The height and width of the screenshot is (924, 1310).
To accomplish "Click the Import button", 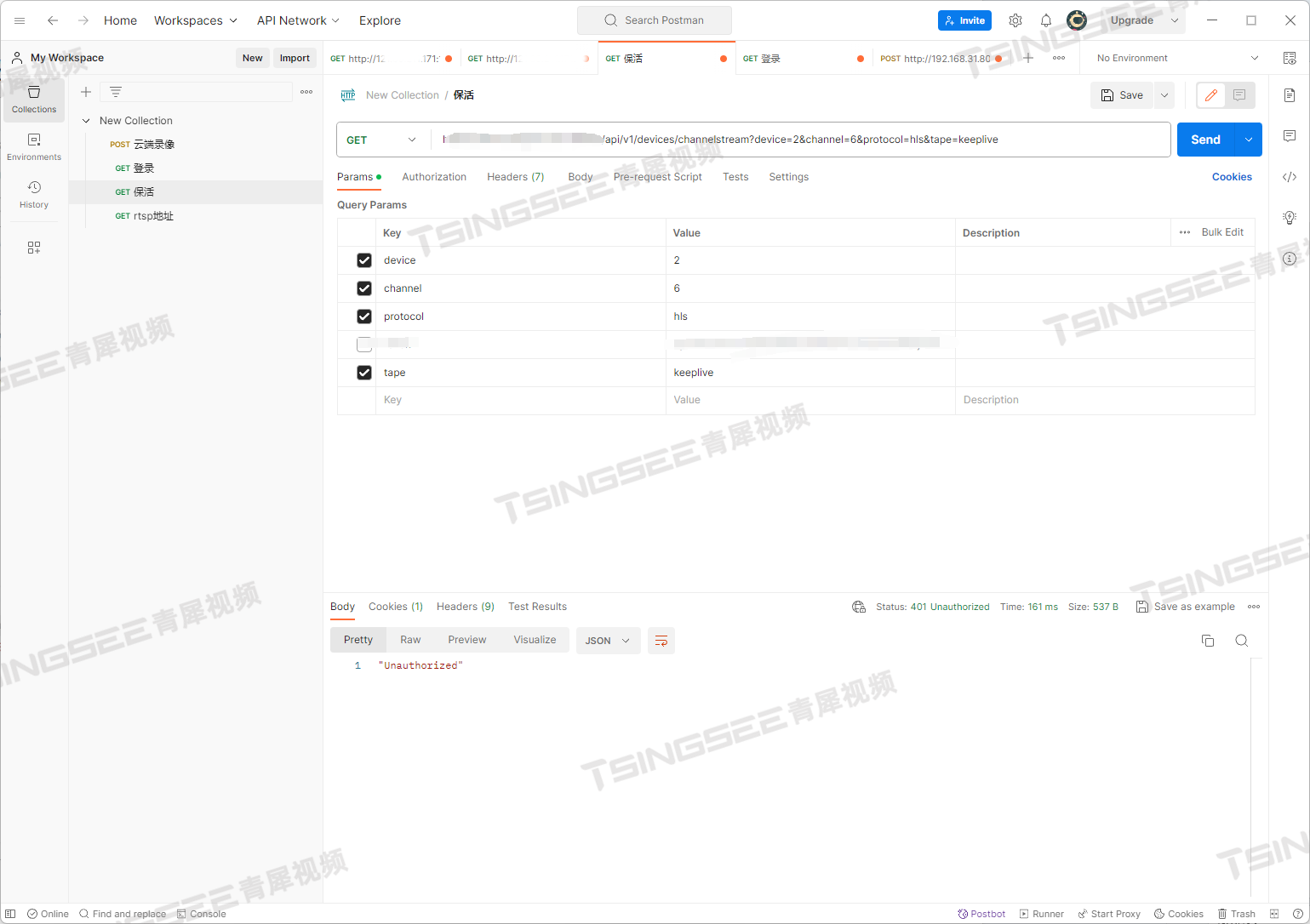I will pos(295,58).
